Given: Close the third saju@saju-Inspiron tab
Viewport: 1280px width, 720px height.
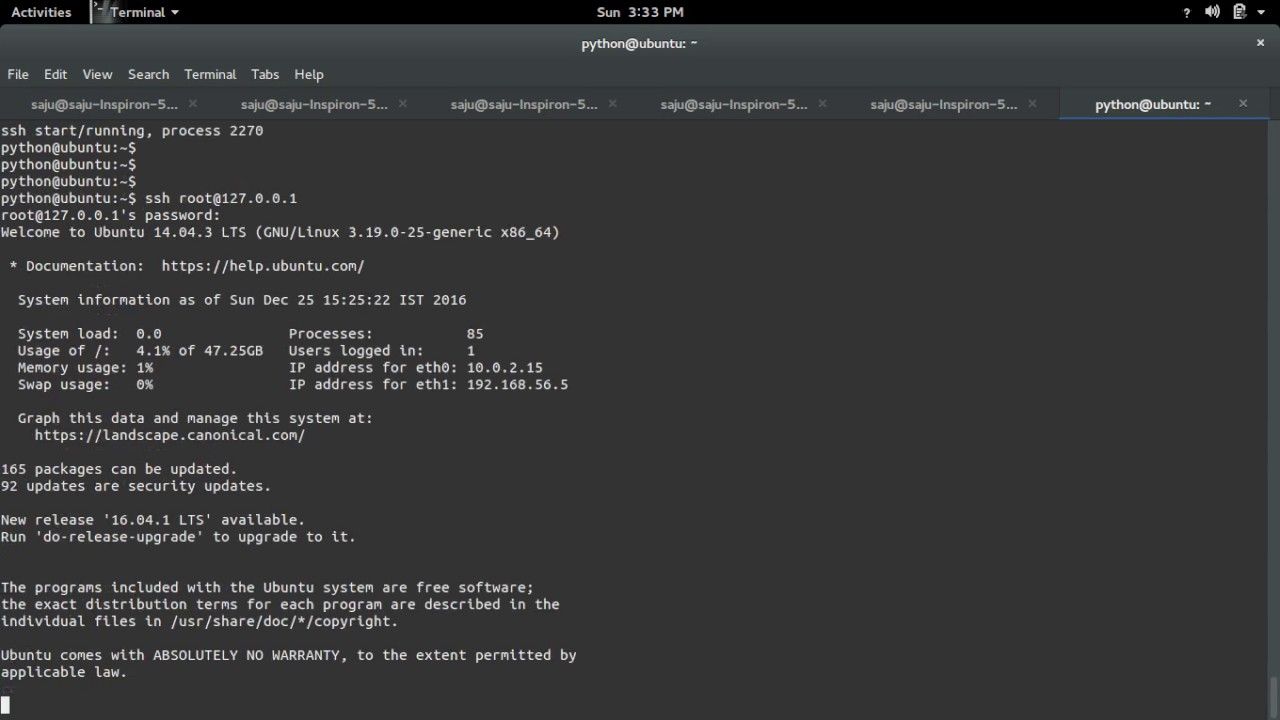Looking at the screenshot, I should (x=613, y=104).
